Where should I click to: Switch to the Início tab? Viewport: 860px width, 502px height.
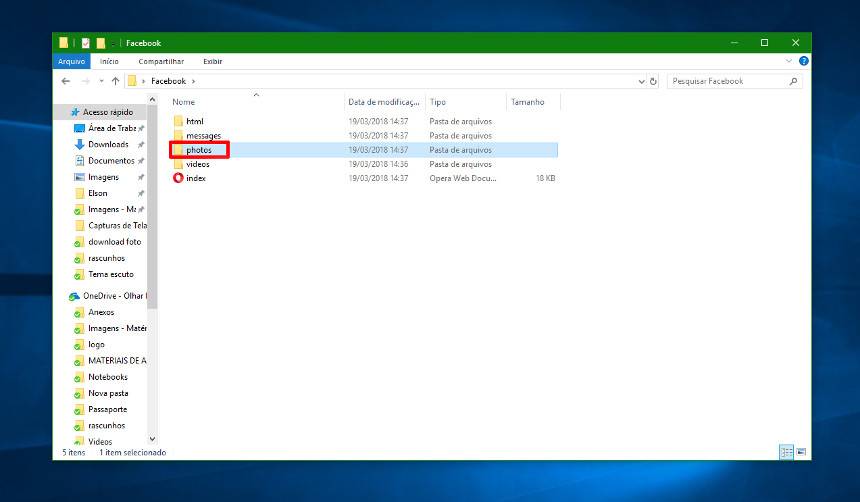(109, 61)
